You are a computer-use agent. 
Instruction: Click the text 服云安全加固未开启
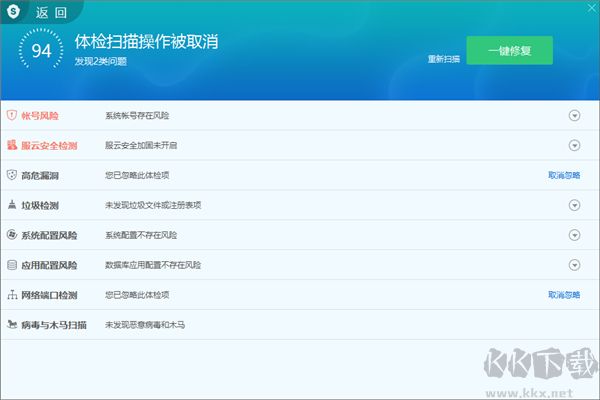click(141, 145)
